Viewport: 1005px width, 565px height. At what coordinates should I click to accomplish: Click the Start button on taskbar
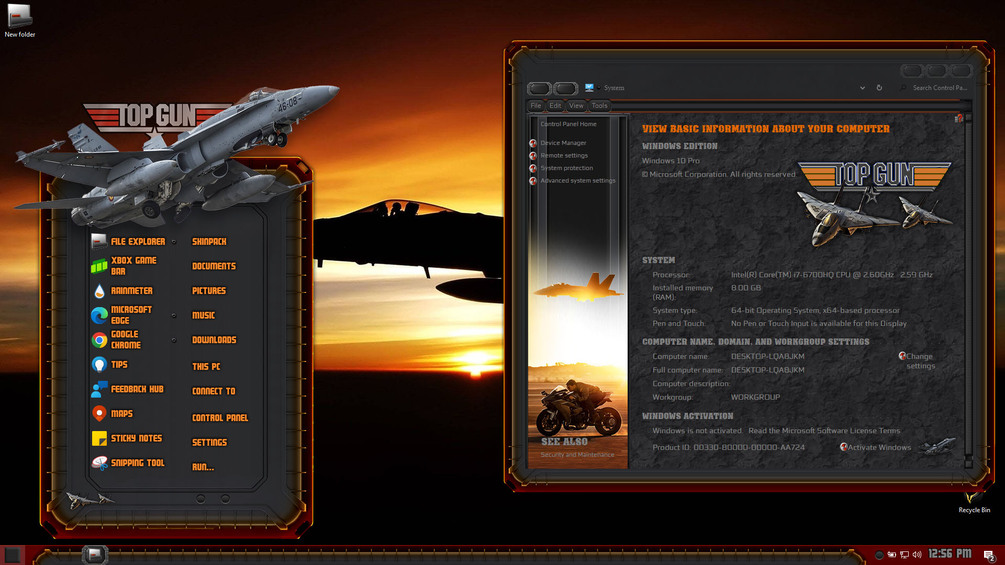12,555
